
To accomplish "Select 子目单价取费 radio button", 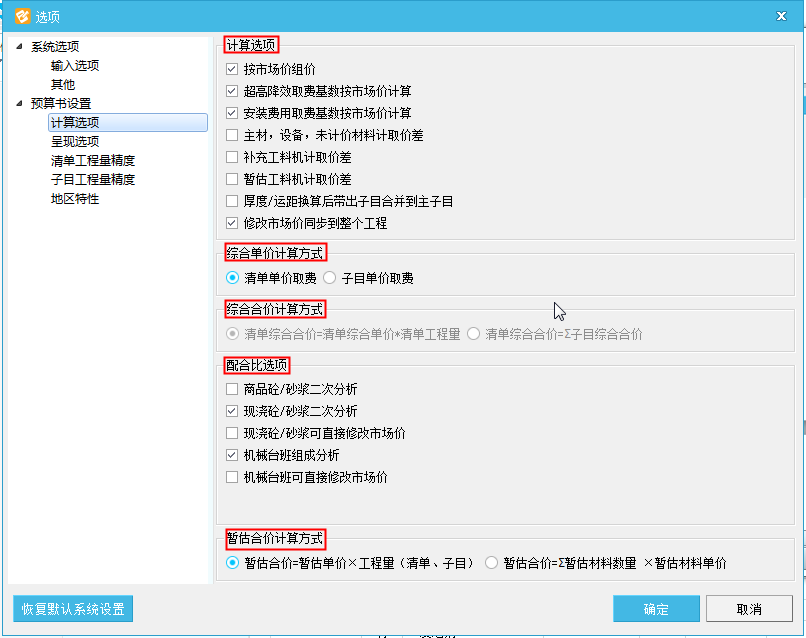I will coord(330,279).
